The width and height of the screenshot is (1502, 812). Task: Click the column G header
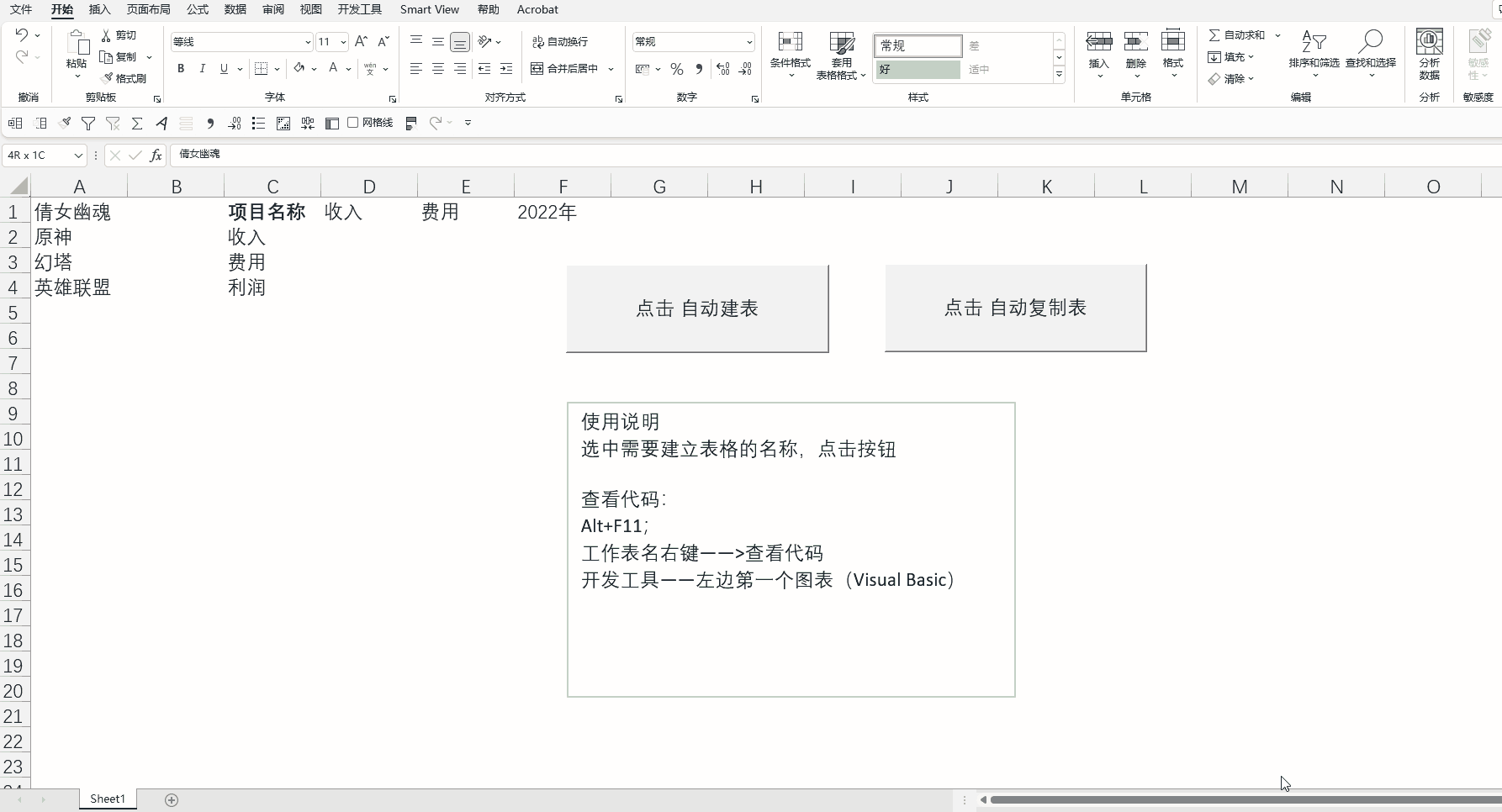pos(659,187)
